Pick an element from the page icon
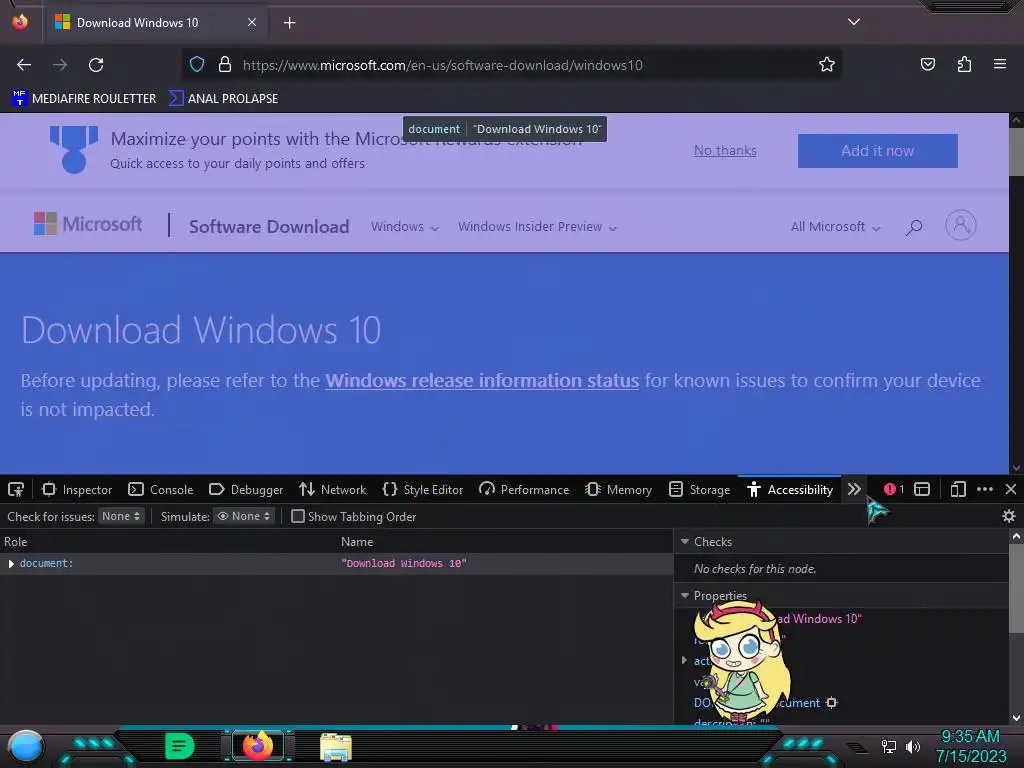 (16, 489)
